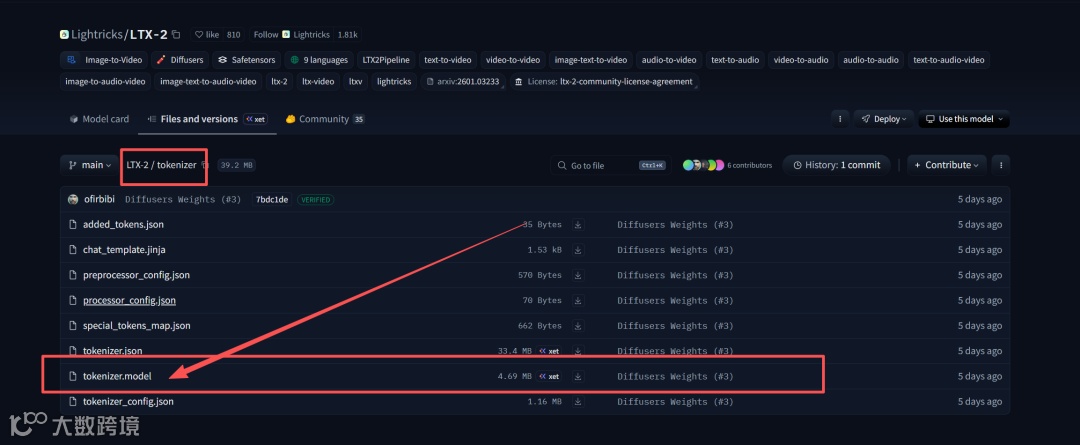The image size is (1080, 445).
Task: Open the arxiv:2601.03233 paper tag
Action: 464,81
